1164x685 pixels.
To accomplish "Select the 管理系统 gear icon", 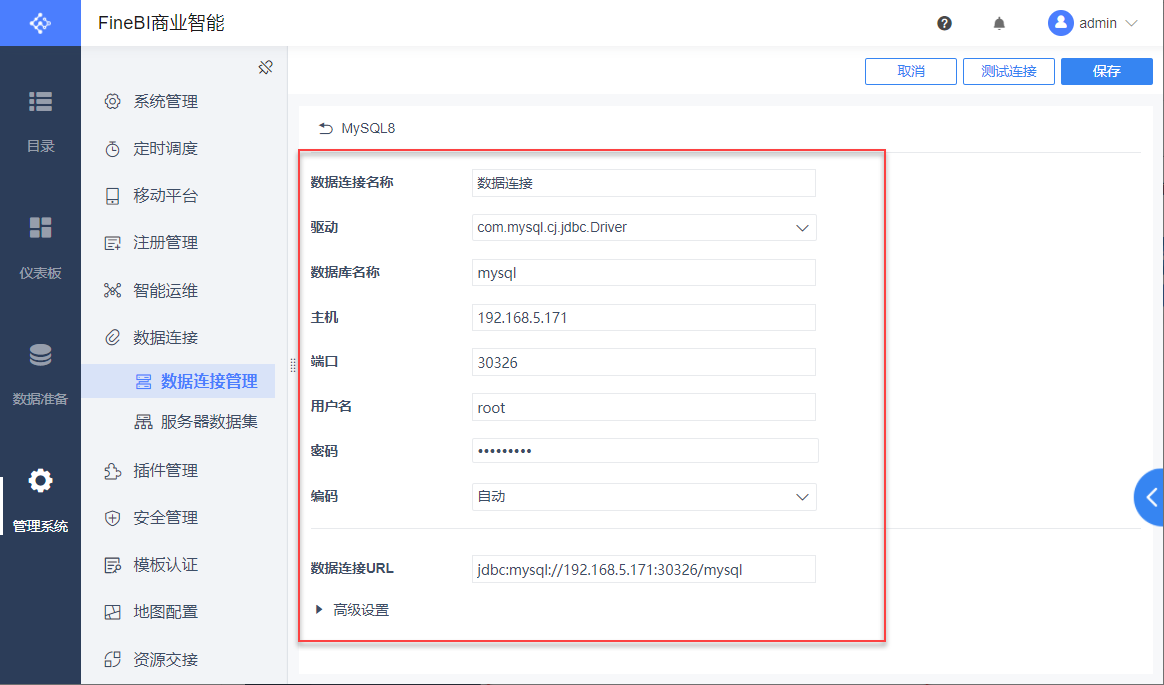I will click(x=40, y=481).
